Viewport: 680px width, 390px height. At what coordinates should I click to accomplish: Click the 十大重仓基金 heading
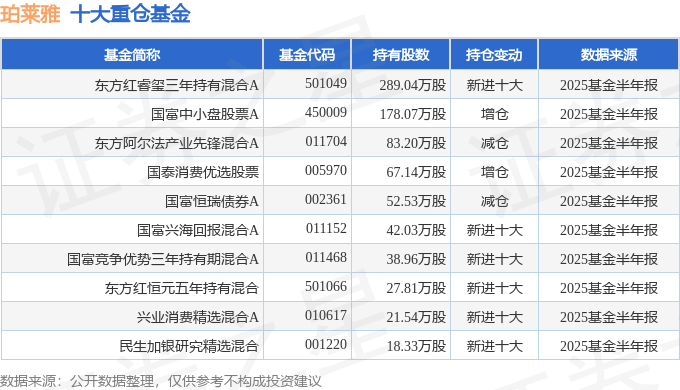coord(130,13)
